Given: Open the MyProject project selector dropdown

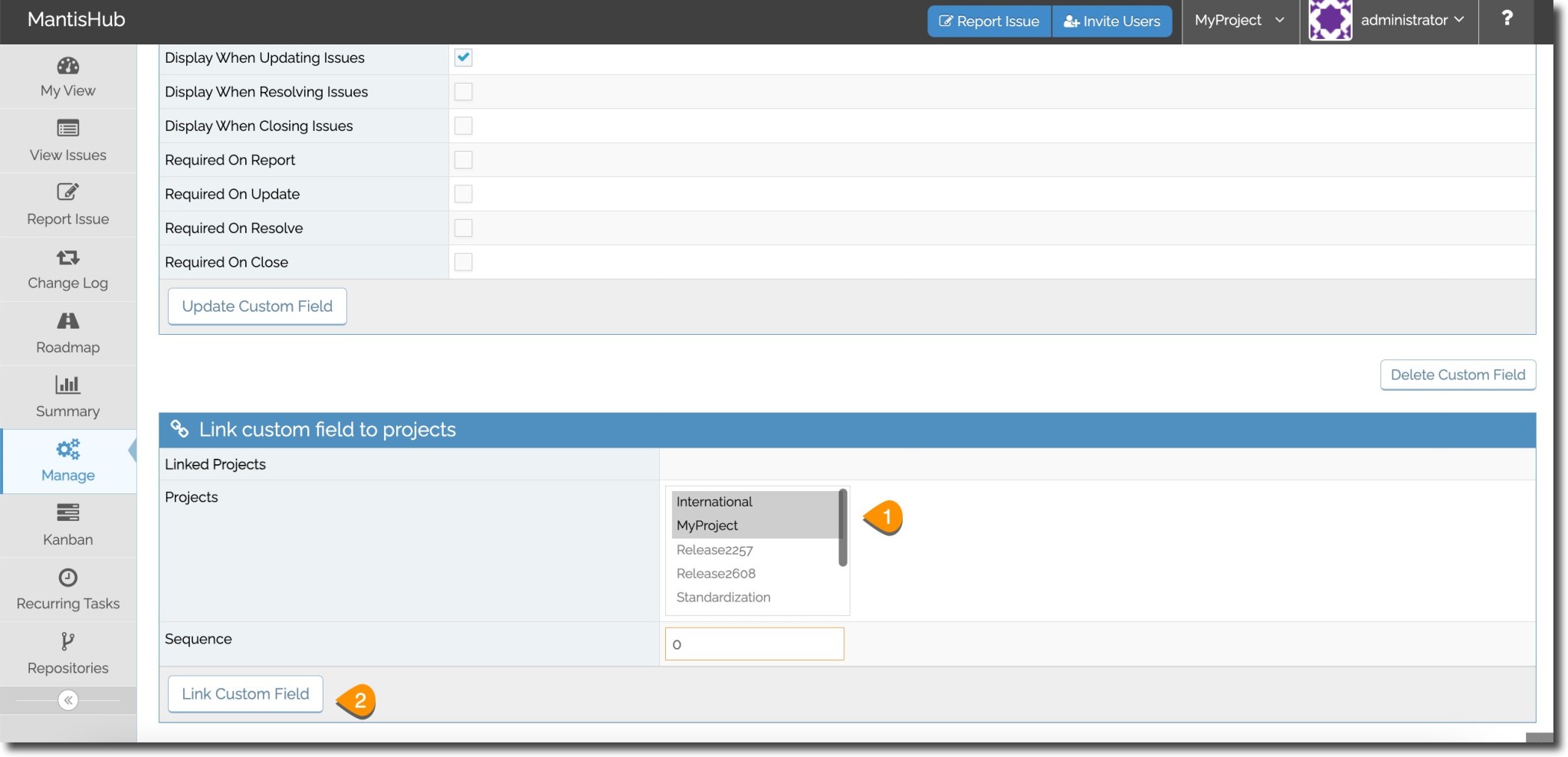Looking at the screenshot, I should [x=1236, y=21].
